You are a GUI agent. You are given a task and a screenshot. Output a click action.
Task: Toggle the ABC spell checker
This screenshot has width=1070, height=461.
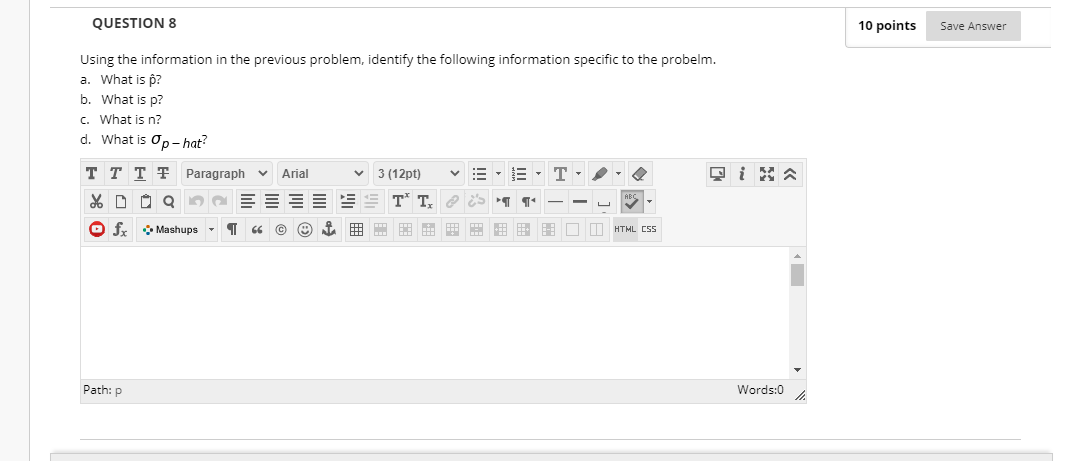[631, 202]
